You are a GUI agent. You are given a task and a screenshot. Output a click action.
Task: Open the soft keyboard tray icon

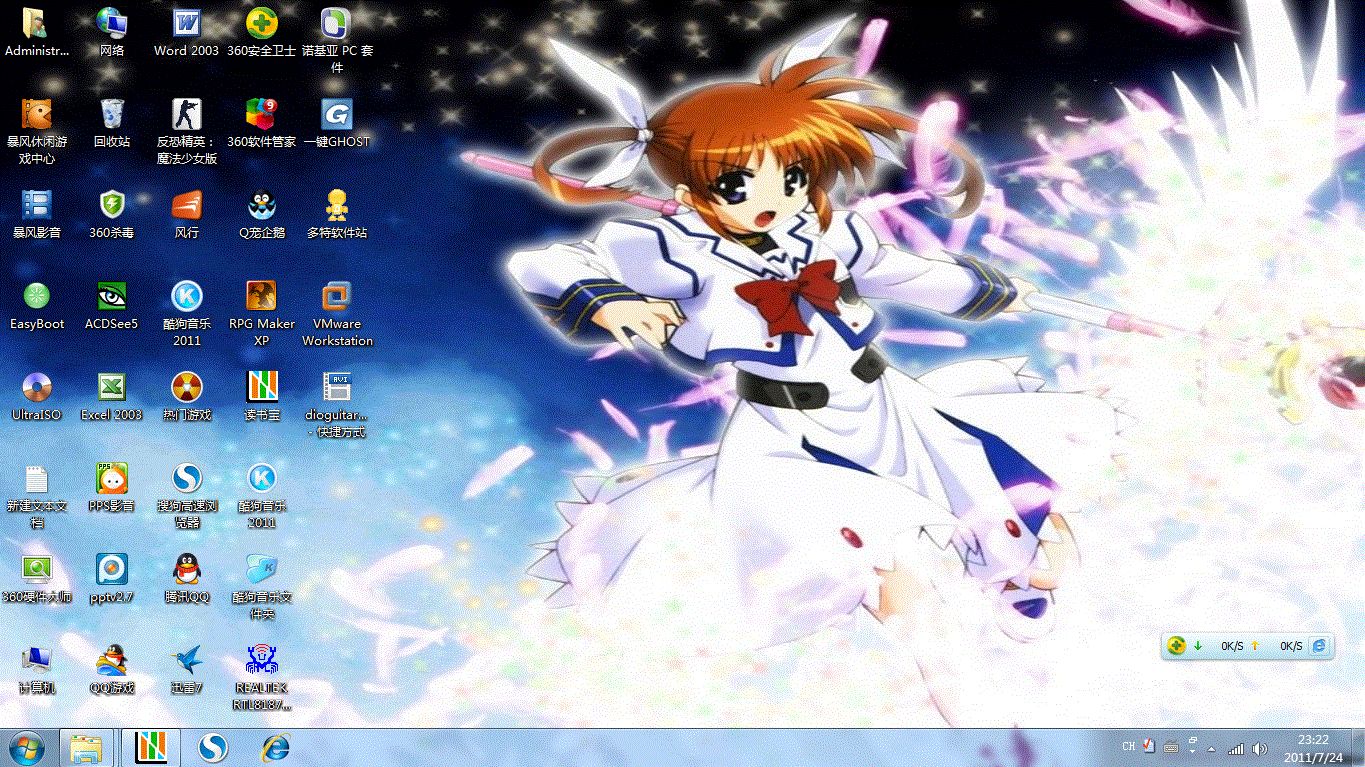[1171, 747]
